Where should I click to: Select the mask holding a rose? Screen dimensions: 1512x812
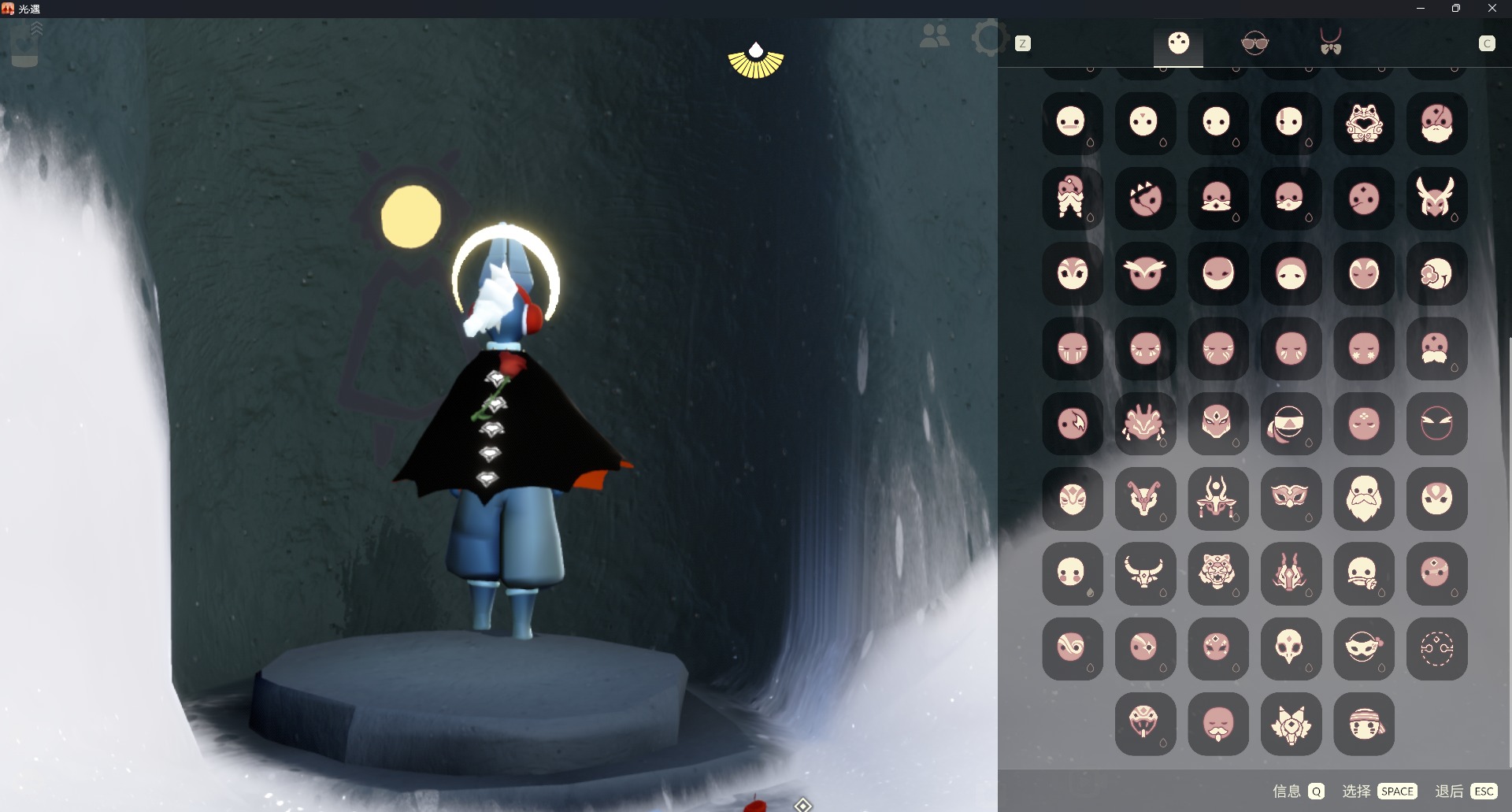[1364, 573]
